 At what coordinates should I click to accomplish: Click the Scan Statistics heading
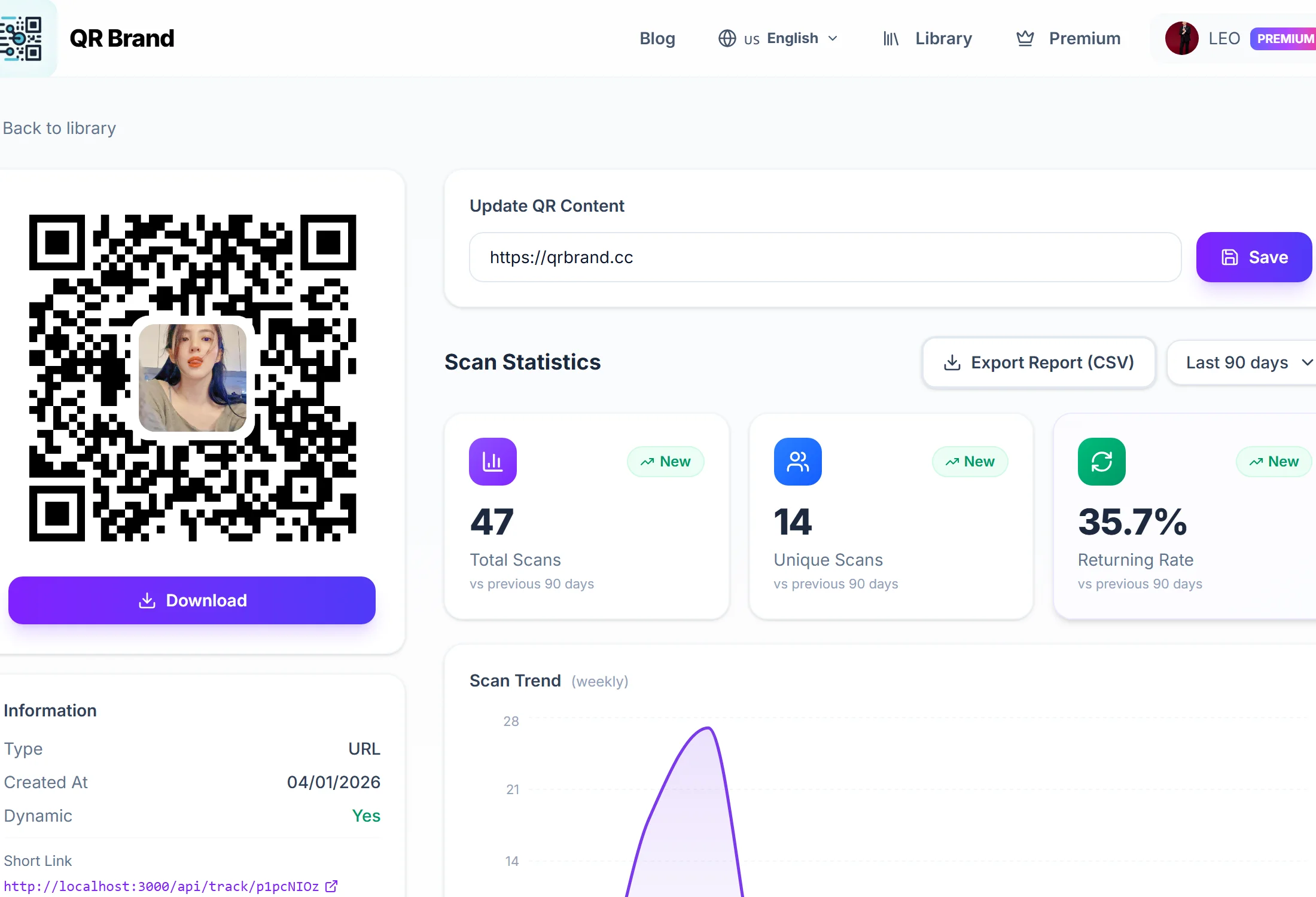click(522, 362)
